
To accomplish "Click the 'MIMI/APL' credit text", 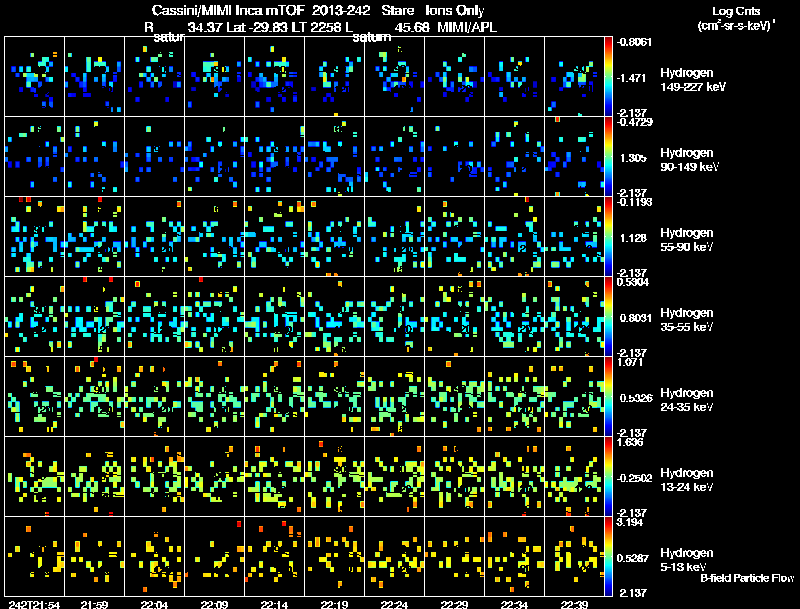I will coord(467,27).
